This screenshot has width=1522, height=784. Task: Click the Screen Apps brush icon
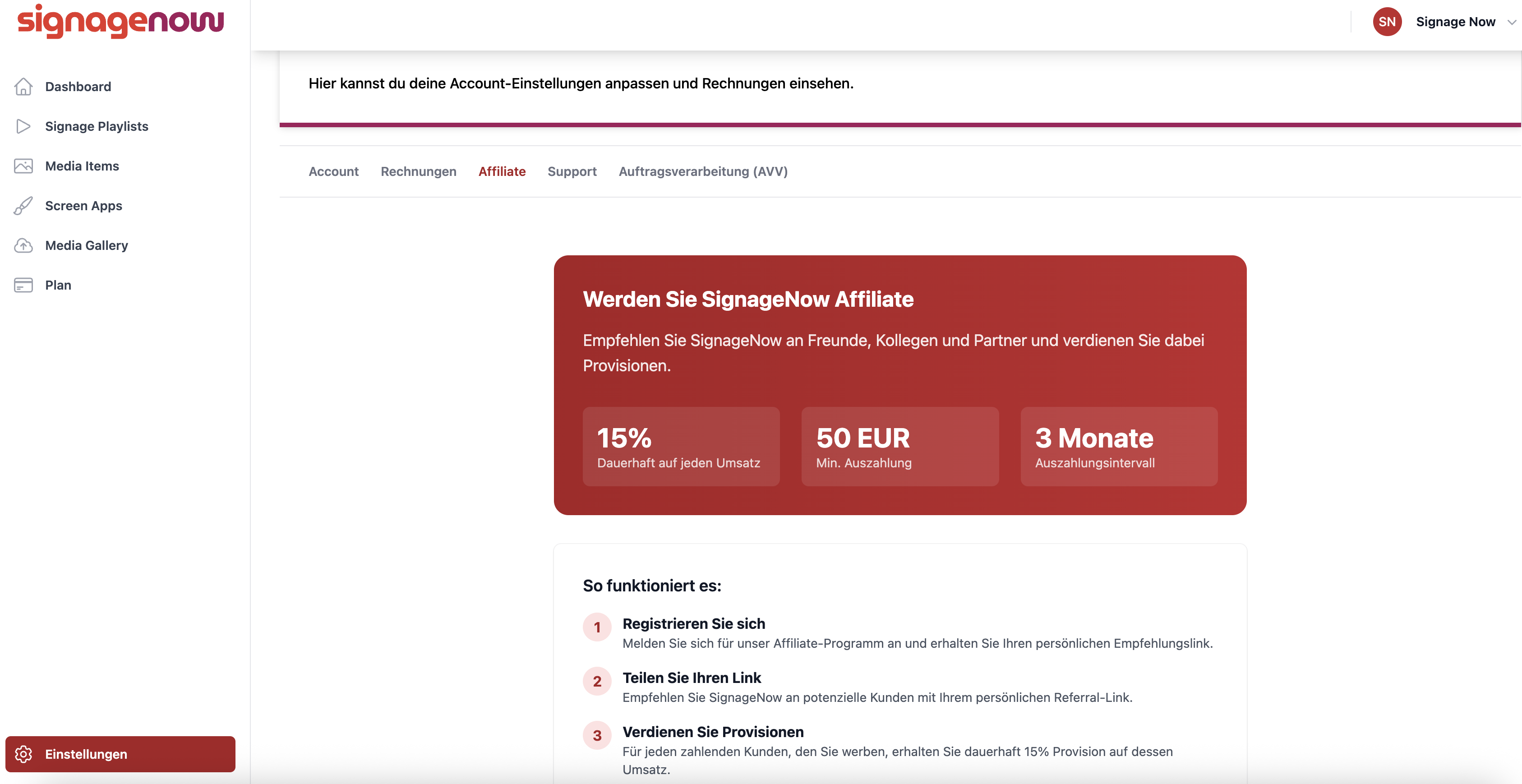point(23,206)
